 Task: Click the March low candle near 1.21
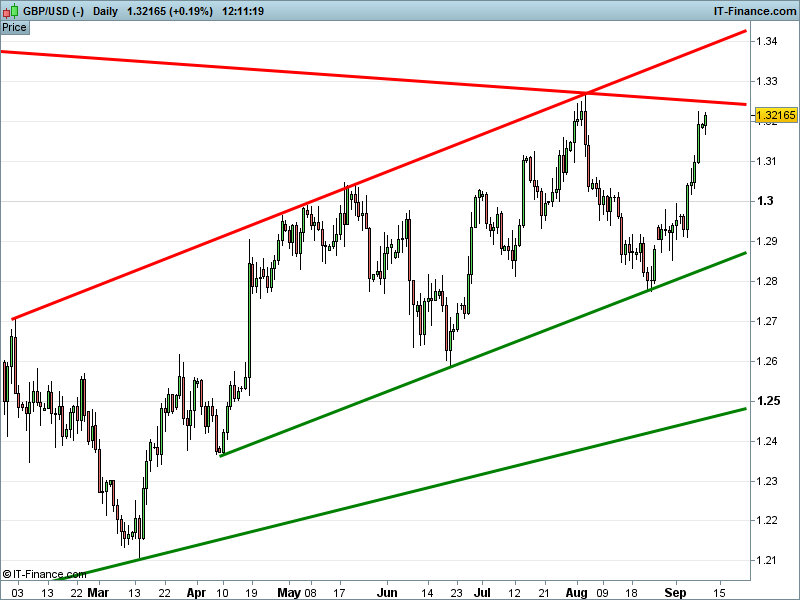pos(139,531)
